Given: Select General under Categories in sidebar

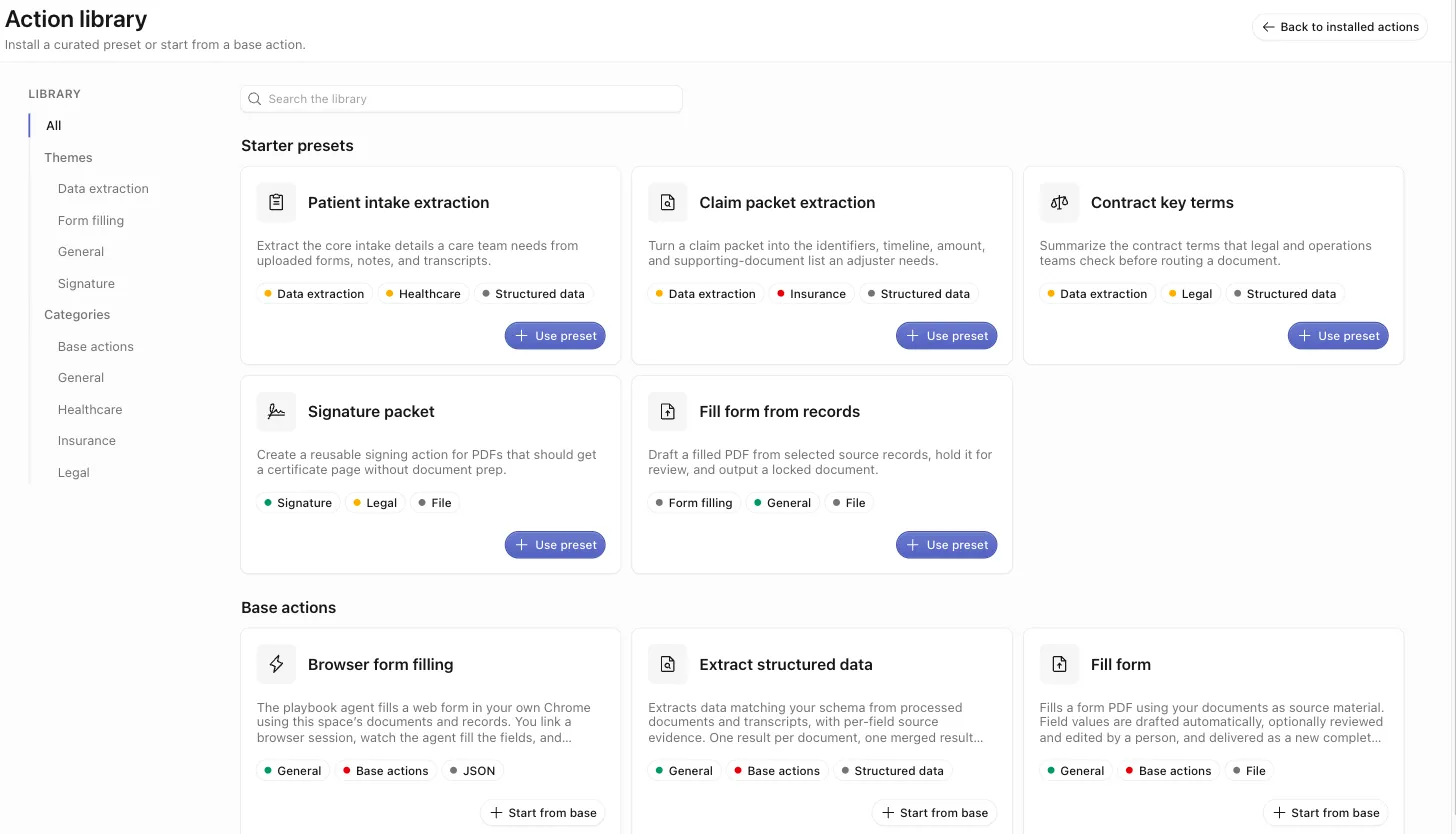Looking at the screenshot, I should [81, 378].
